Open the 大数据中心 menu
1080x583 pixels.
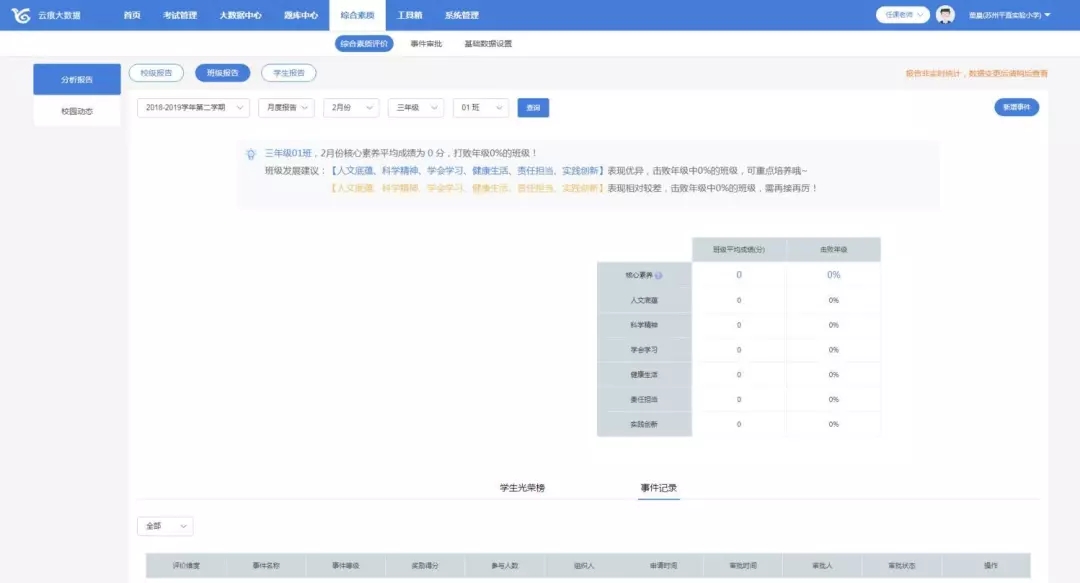tap(240, 15)
